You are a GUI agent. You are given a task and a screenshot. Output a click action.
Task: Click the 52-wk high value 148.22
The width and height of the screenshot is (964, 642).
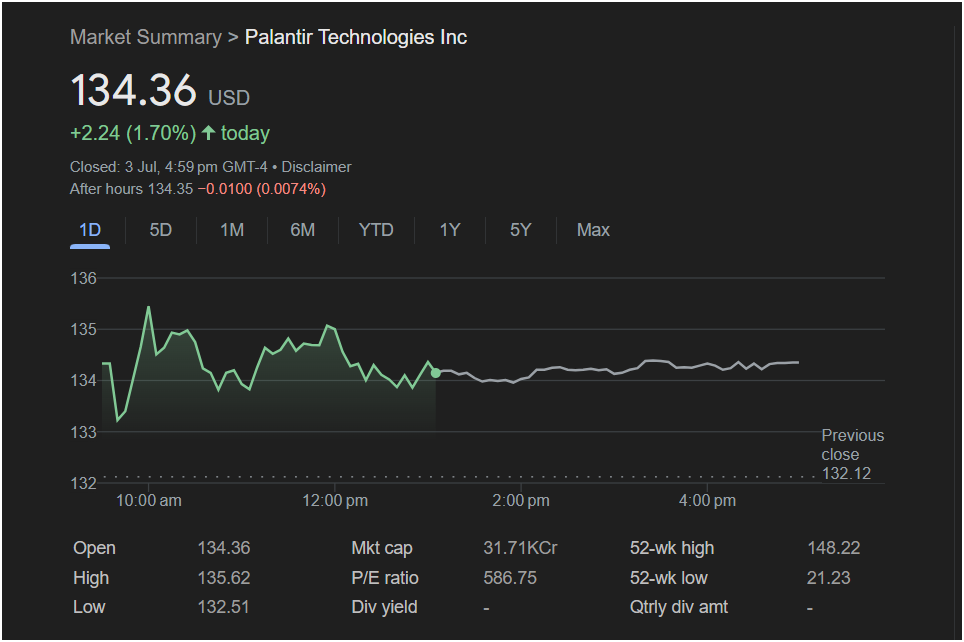coord(834,548)
